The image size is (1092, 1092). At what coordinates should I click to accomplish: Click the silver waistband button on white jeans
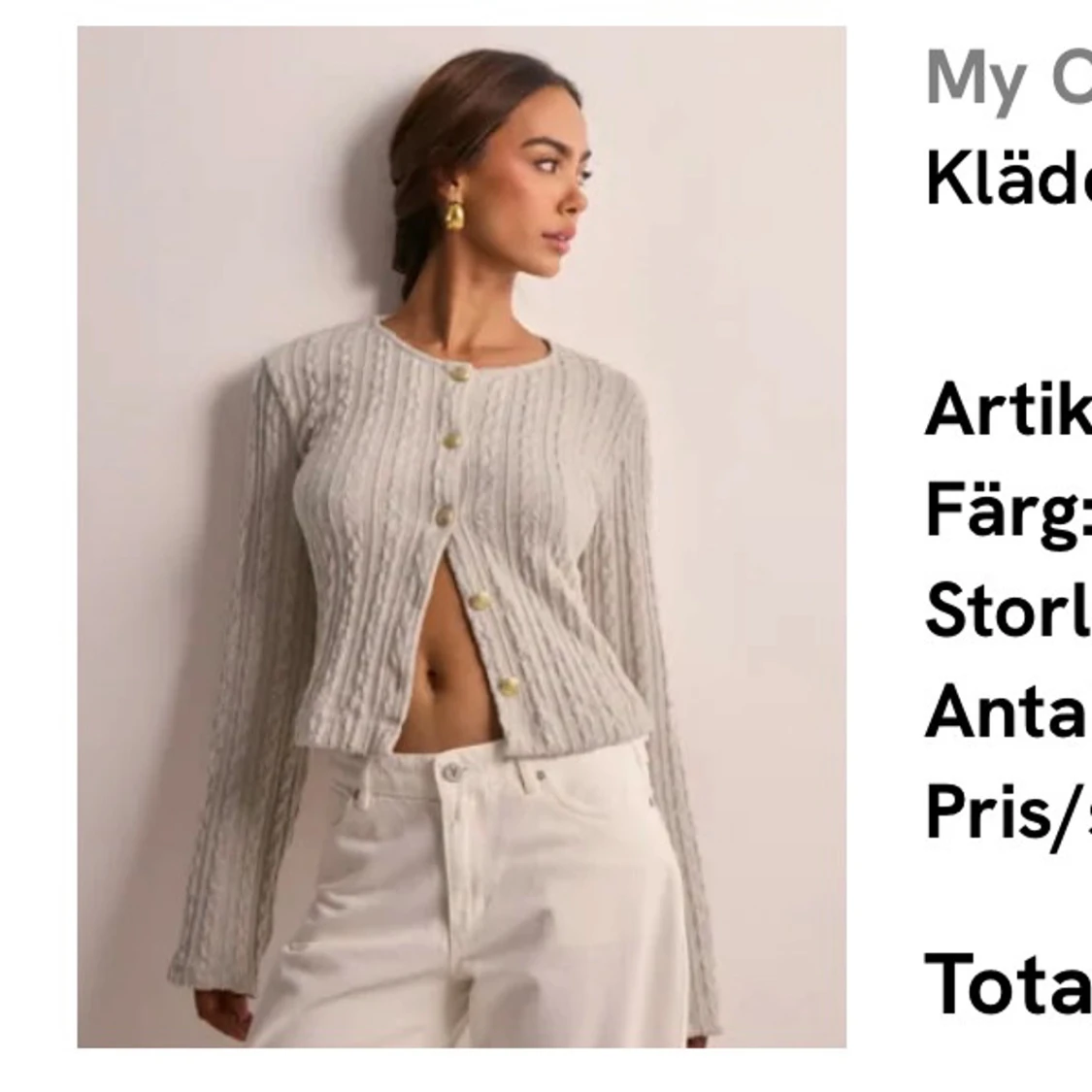coord(451,772)
